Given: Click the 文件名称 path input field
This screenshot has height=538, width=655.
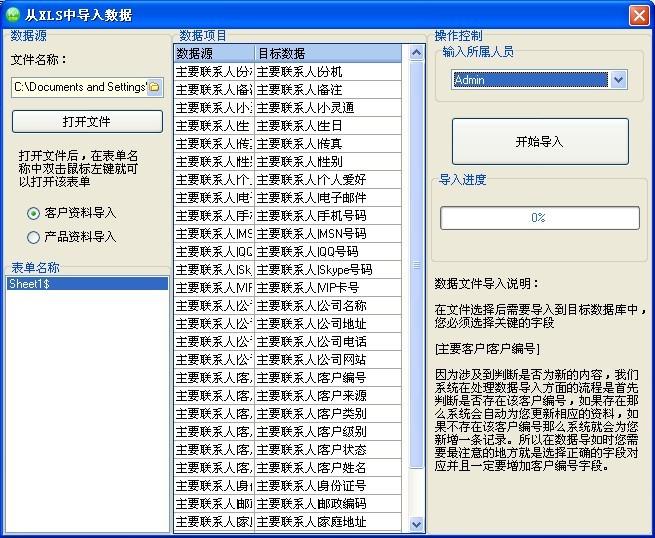Looking at the screenshot, I should [80, 87].
